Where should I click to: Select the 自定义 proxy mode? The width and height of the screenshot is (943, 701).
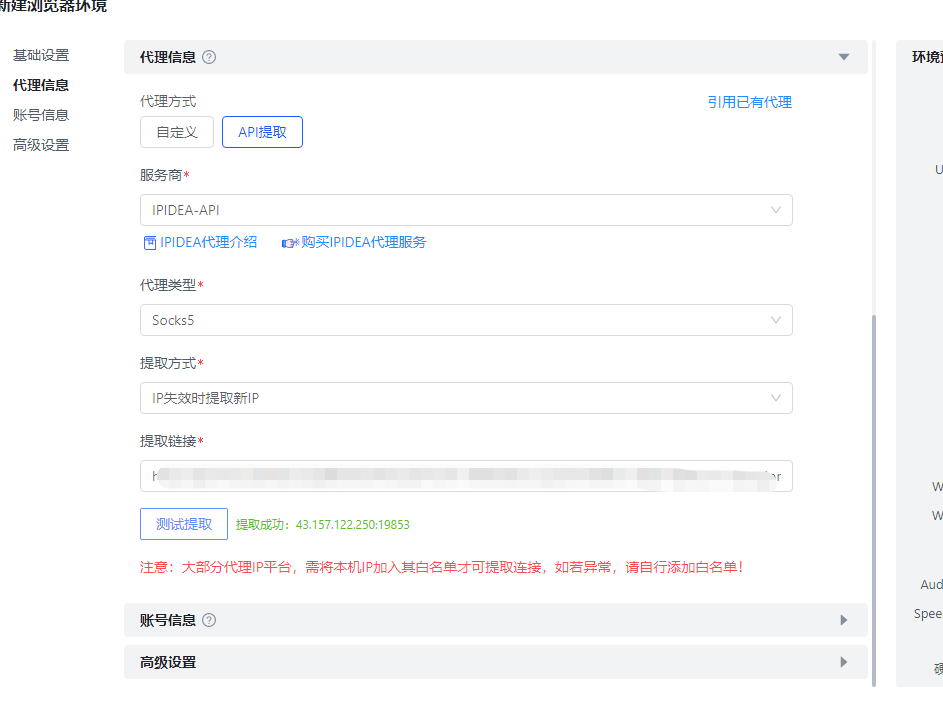(177, 132)
